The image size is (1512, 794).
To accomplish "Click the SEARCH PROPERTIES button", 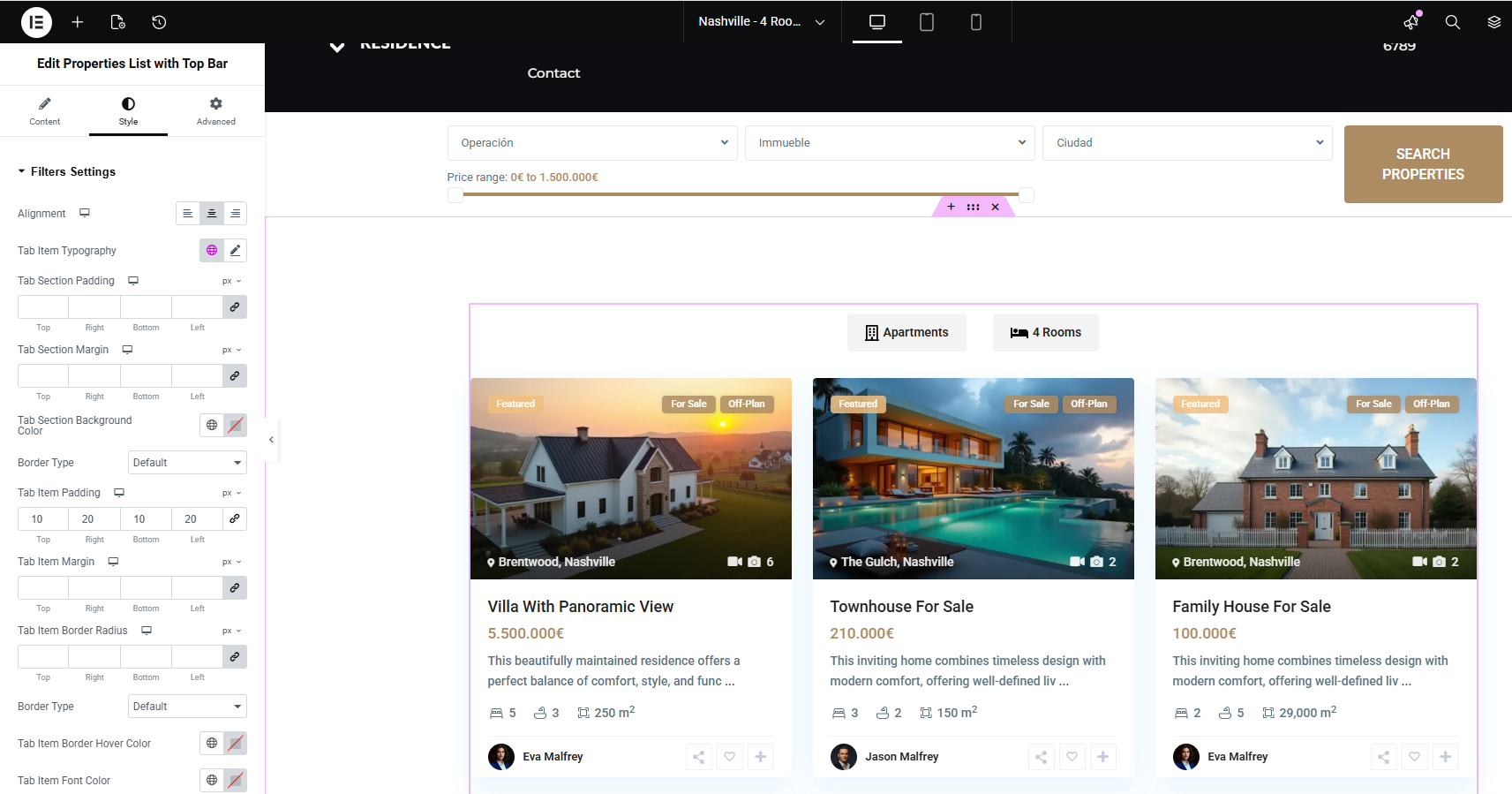I will pos(1422,164).
